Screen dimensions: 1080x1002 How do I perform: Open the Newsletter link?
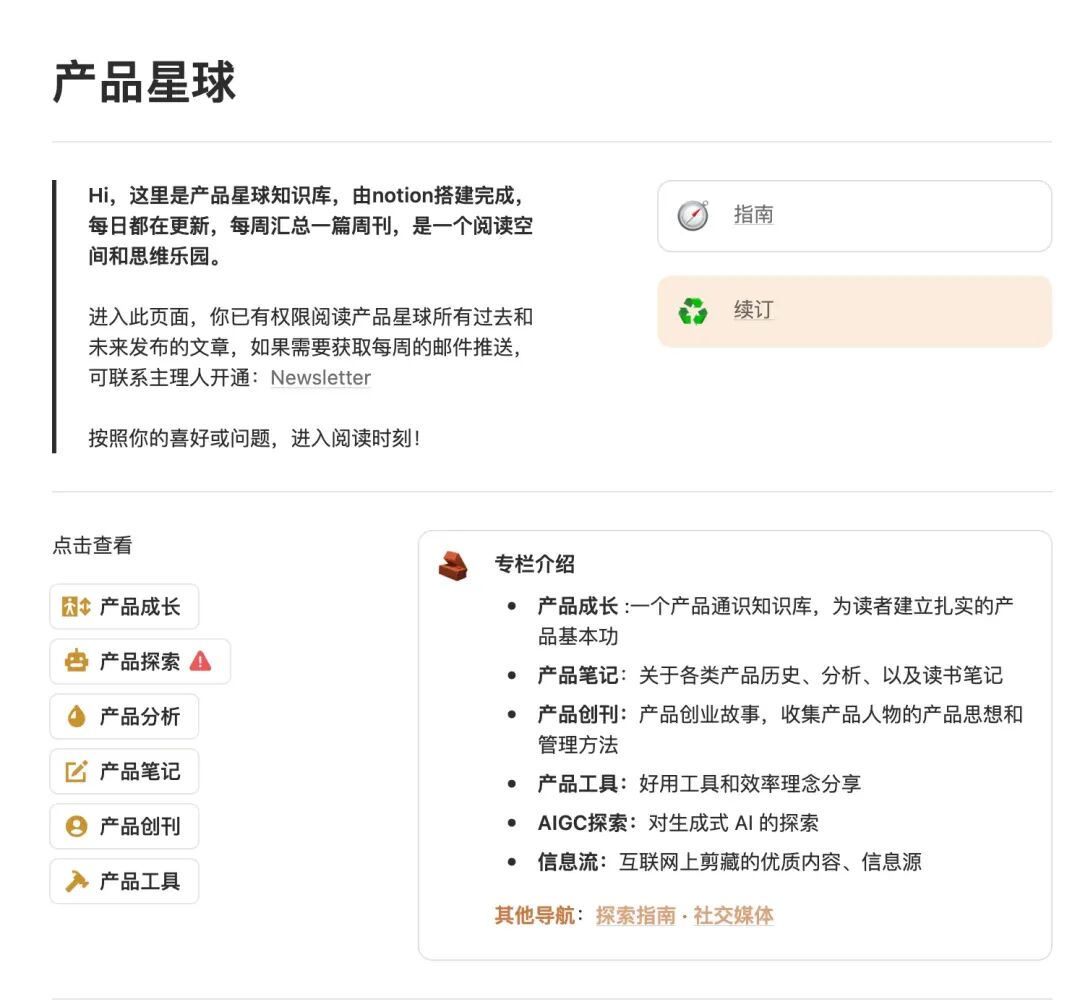click(320, 378)
